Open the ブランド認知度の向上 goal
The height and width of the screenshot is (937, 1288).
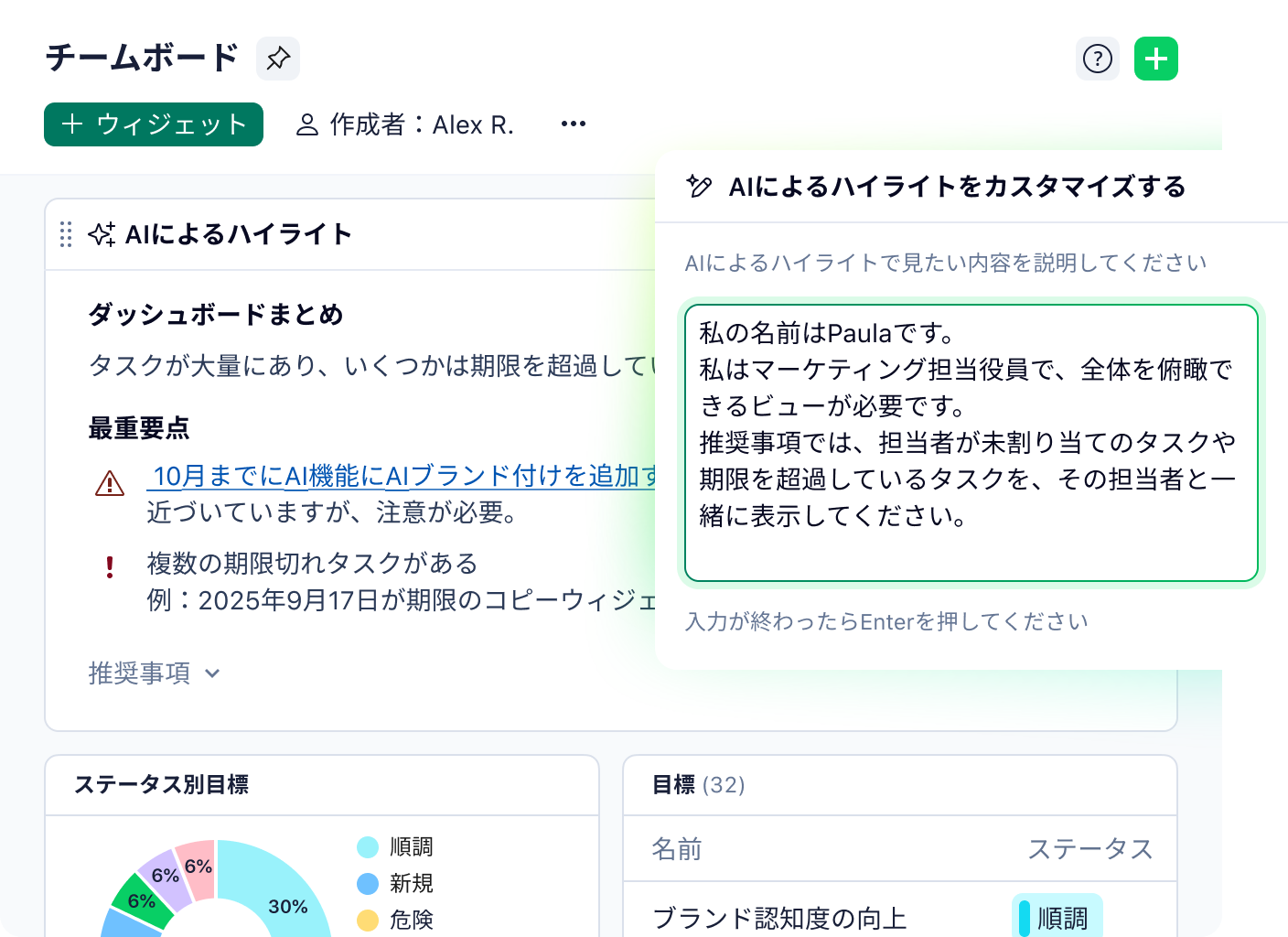tap(778, 916)
